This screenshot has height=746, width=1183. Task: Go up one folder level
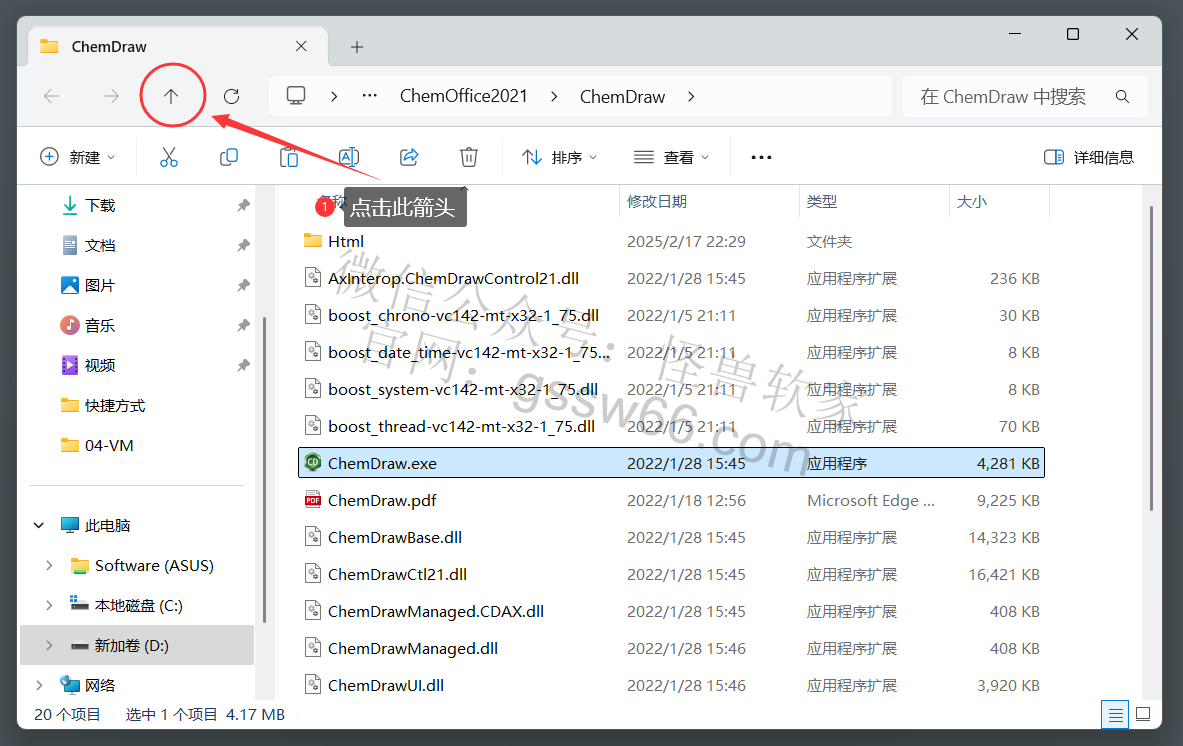pos(171,97)
